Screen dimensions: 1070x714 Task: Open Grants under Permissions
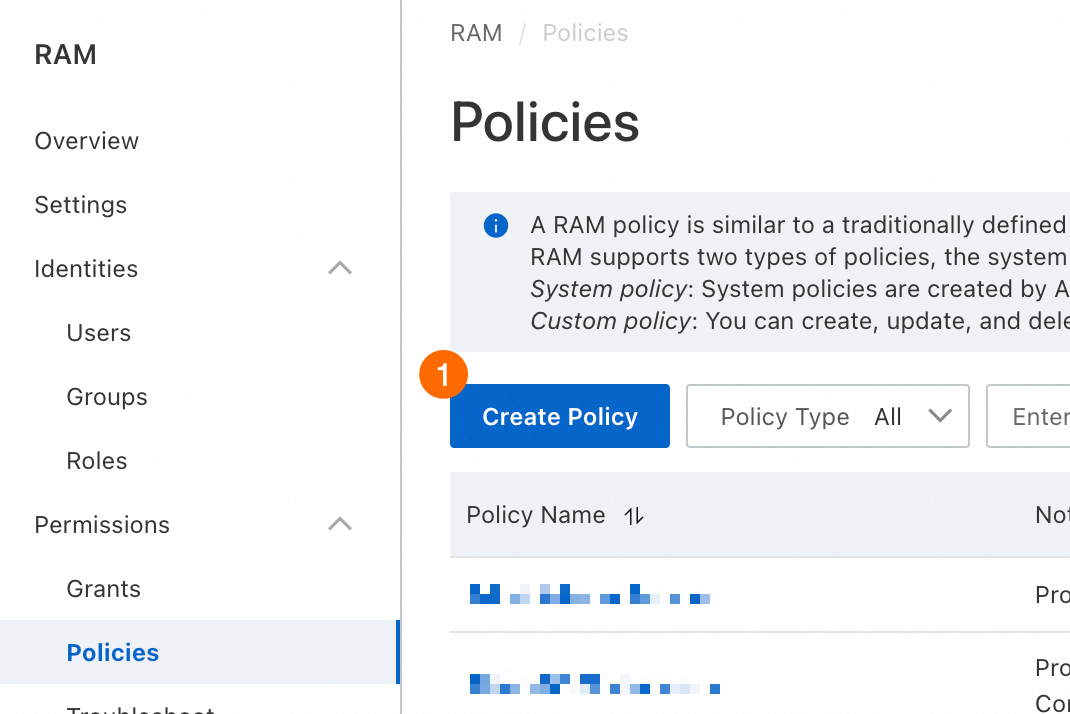click(x=104, y=589)
